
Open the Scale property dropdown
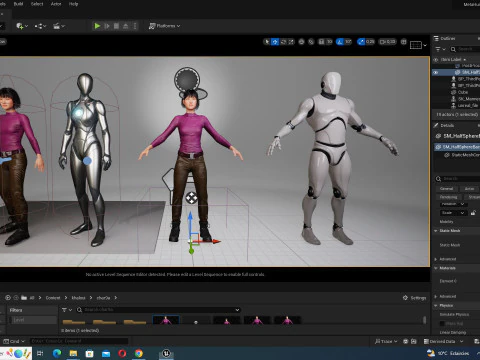point(454,213)
